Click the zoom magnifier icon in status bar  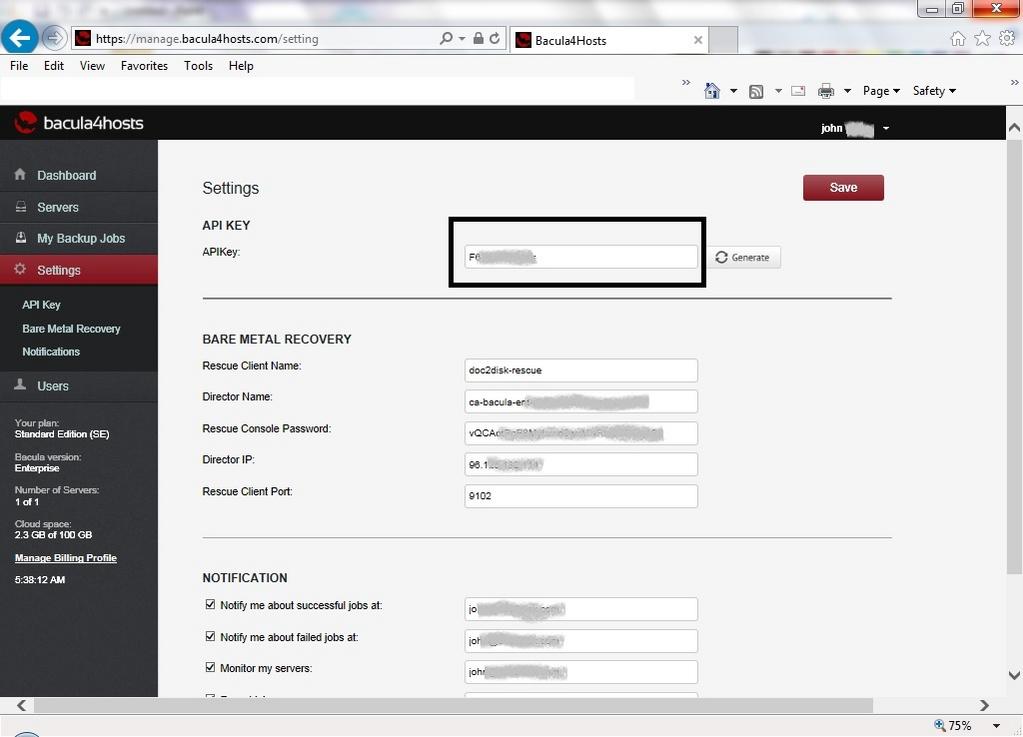(x=939, y=725)
